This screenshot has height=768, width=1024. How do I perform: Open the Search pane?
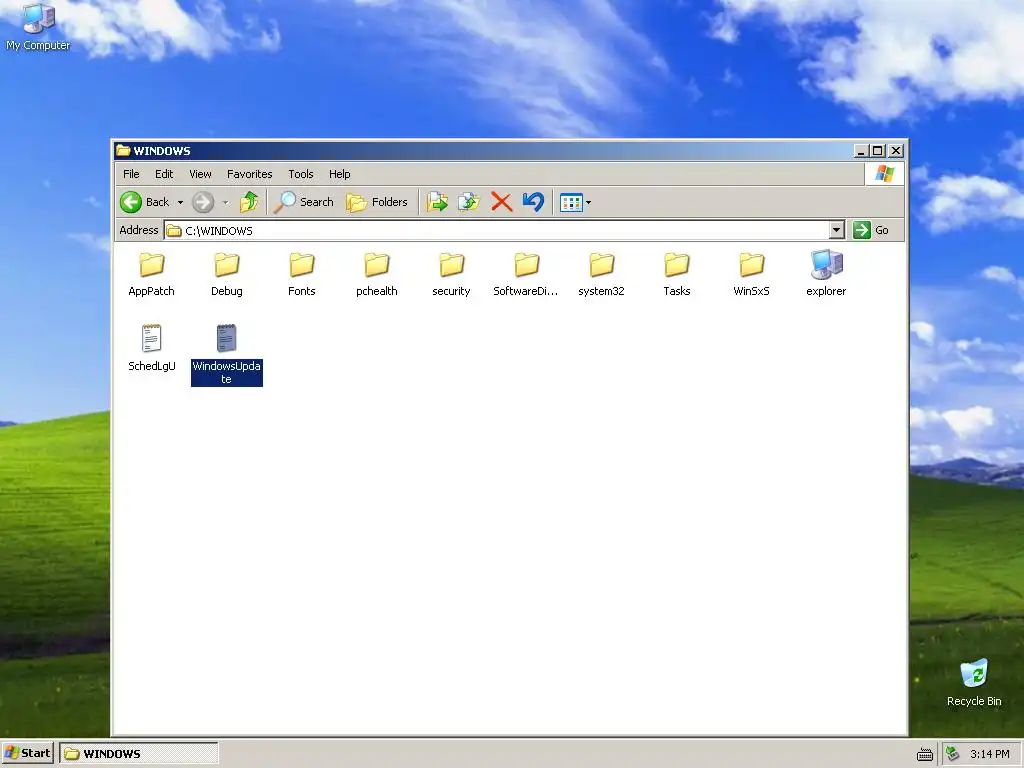click(x=304, y=202)
